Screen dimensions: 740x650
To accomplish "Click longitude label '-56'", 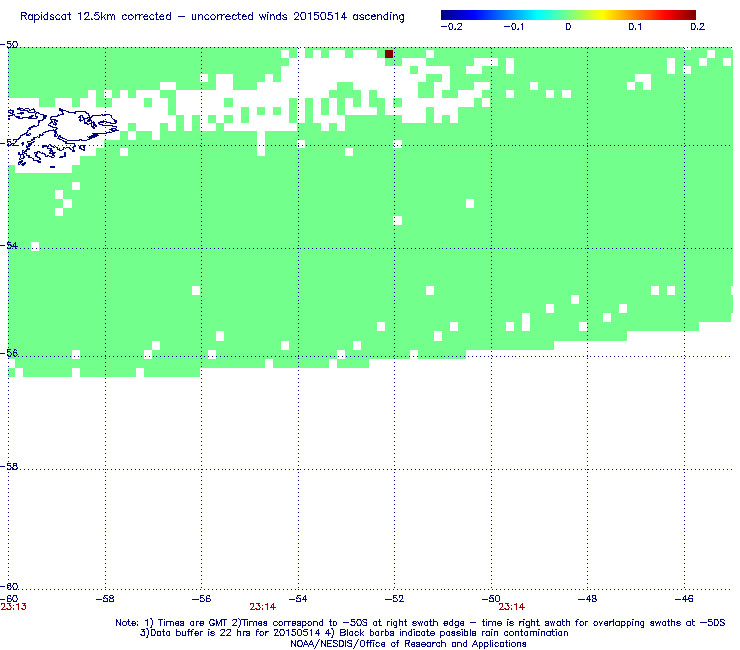I will (201, 599).
